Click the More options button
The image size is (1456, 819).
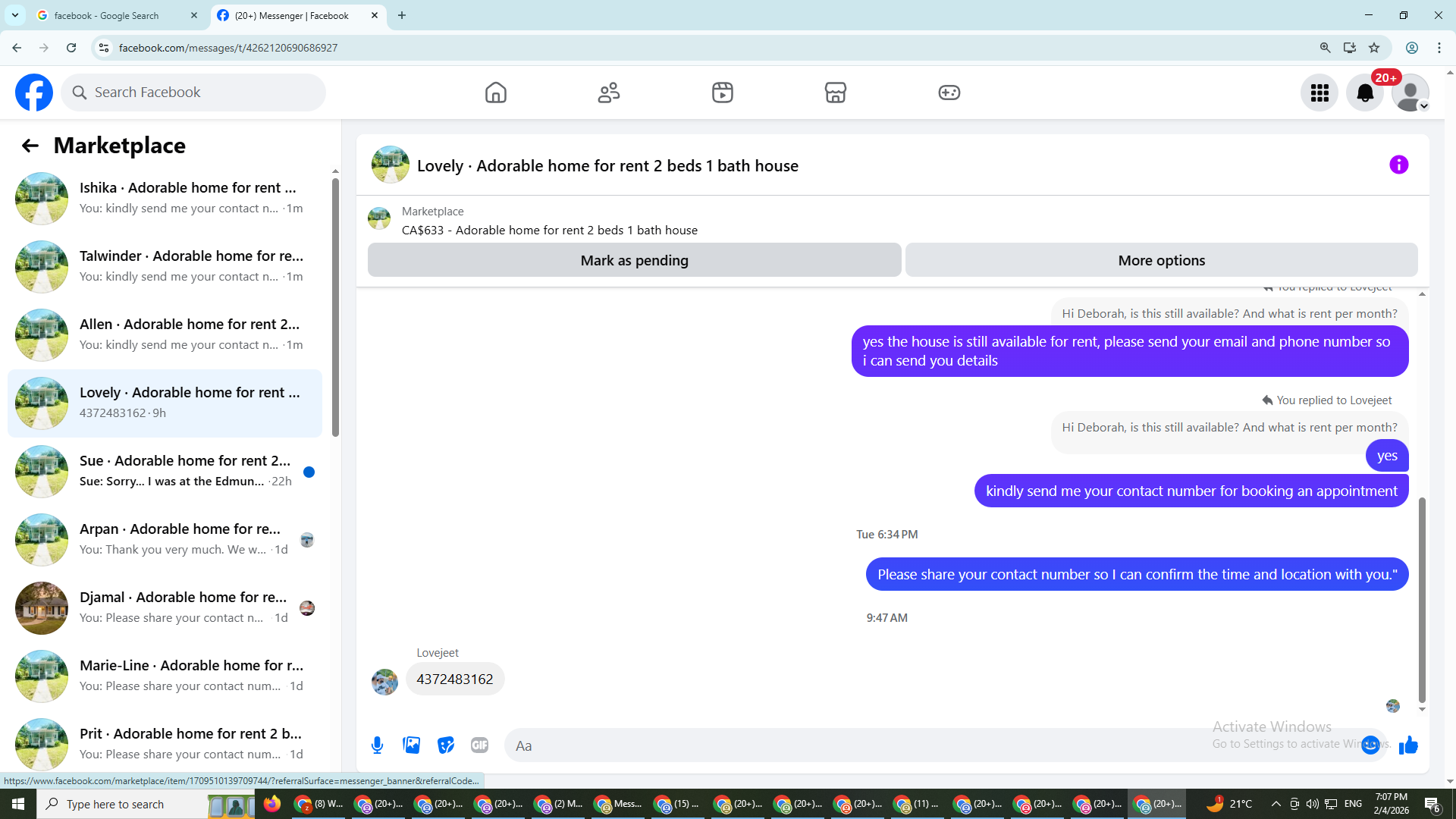(x=1161, y=260)
